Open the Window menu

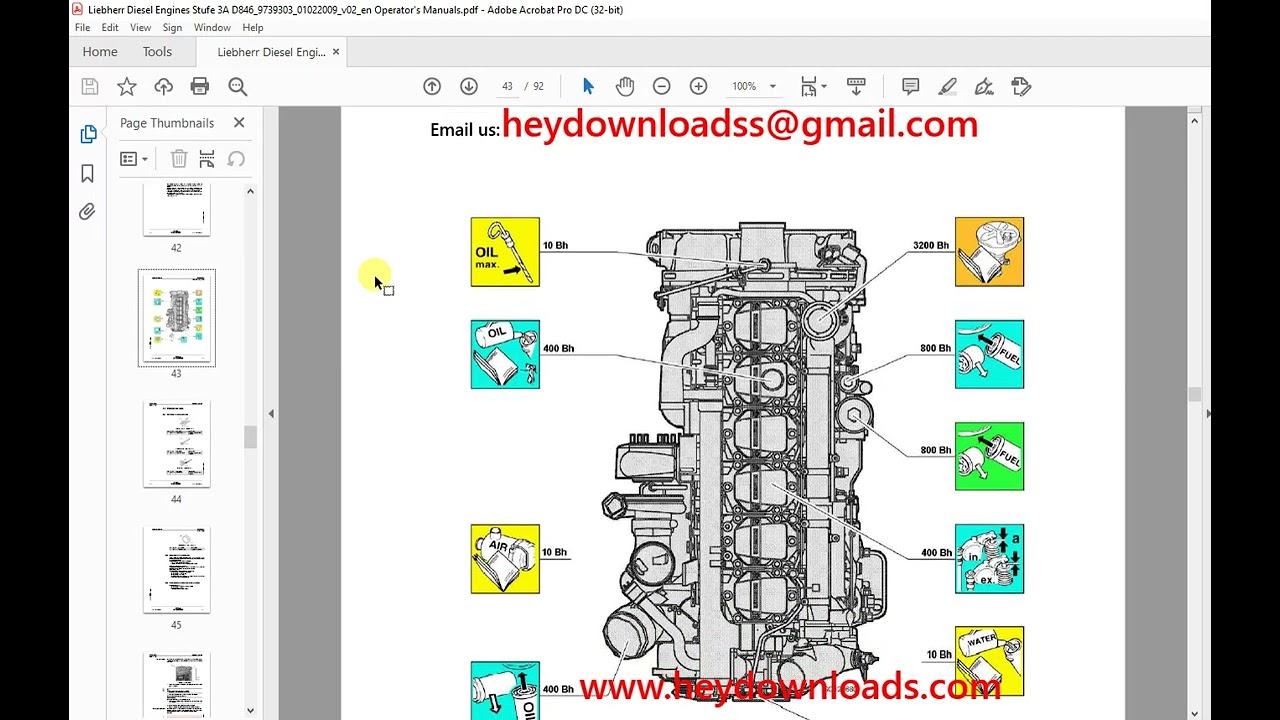212,28
